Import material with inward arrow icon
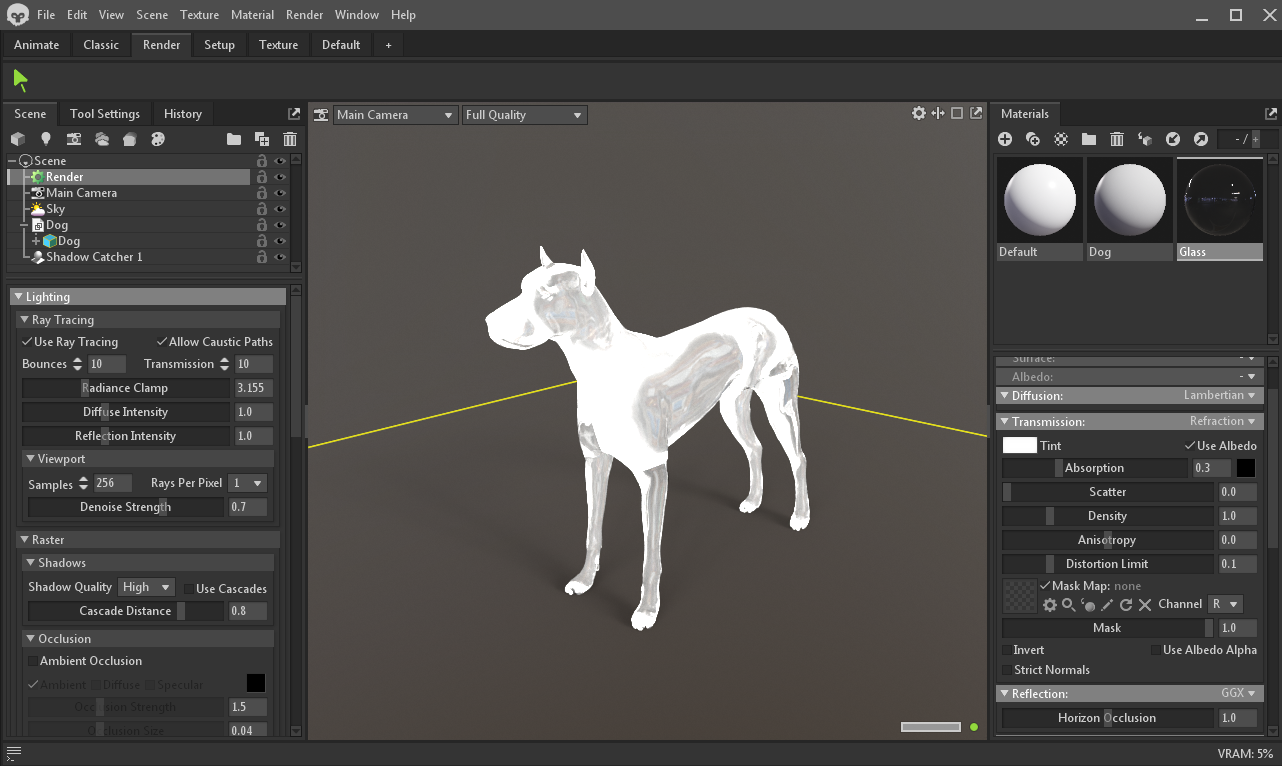This screenshot has width=1282, height=766. [1173, 139]
